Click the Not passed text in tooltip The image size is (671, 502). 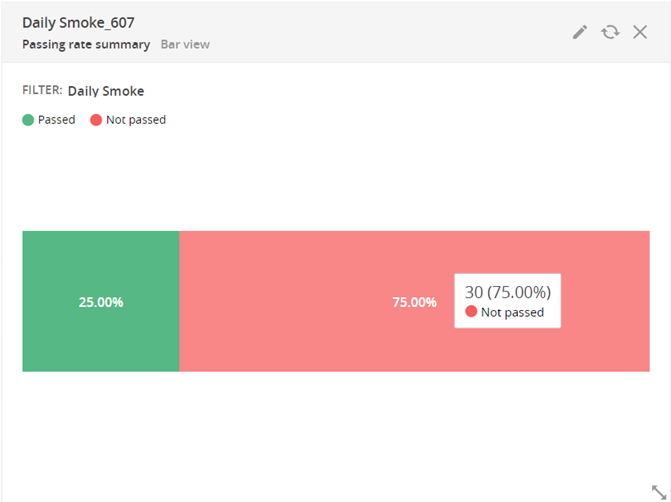pyautogui.click(x=512, y=312)
